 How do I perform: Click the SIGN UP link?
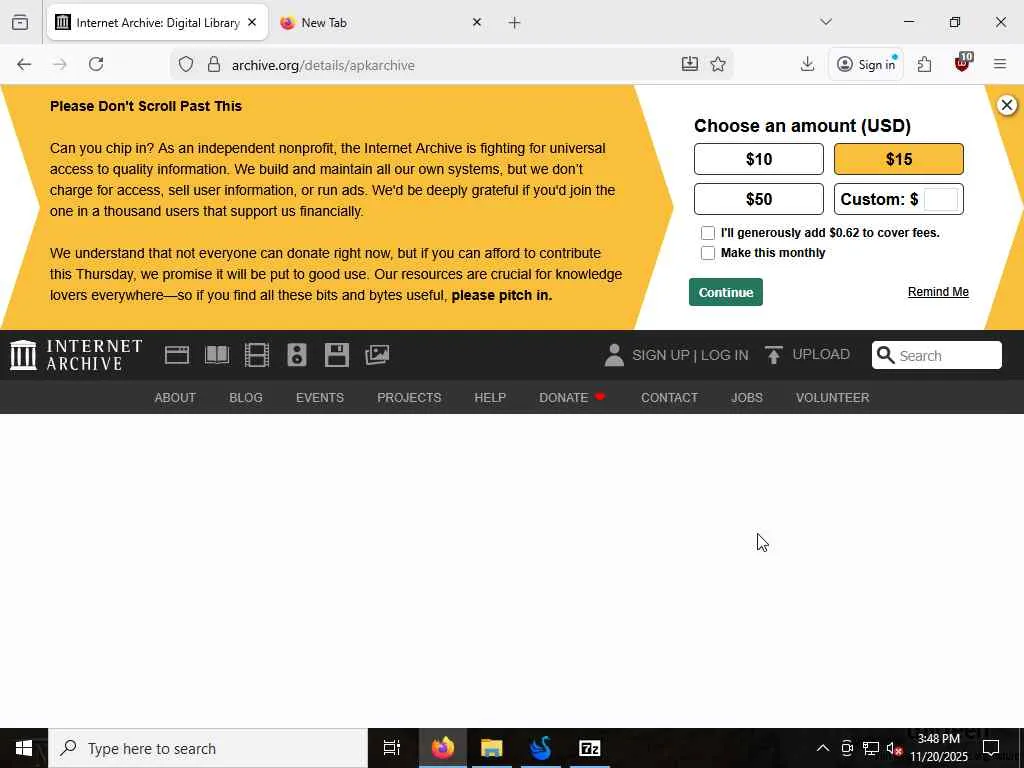click(x=660, y=355)
